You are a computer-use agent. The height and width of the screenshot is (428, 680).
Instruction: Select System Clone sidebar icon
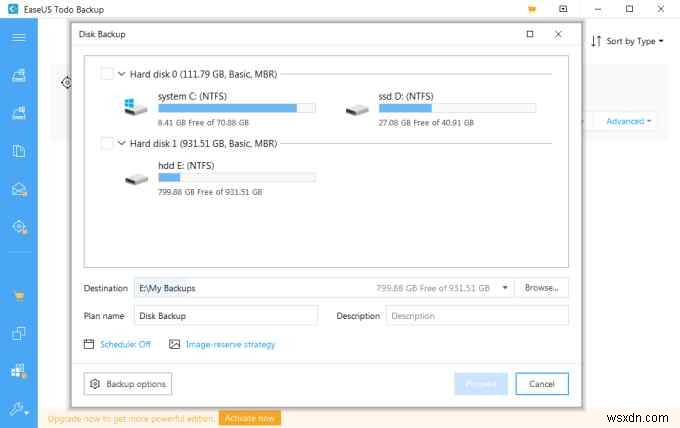19,371
